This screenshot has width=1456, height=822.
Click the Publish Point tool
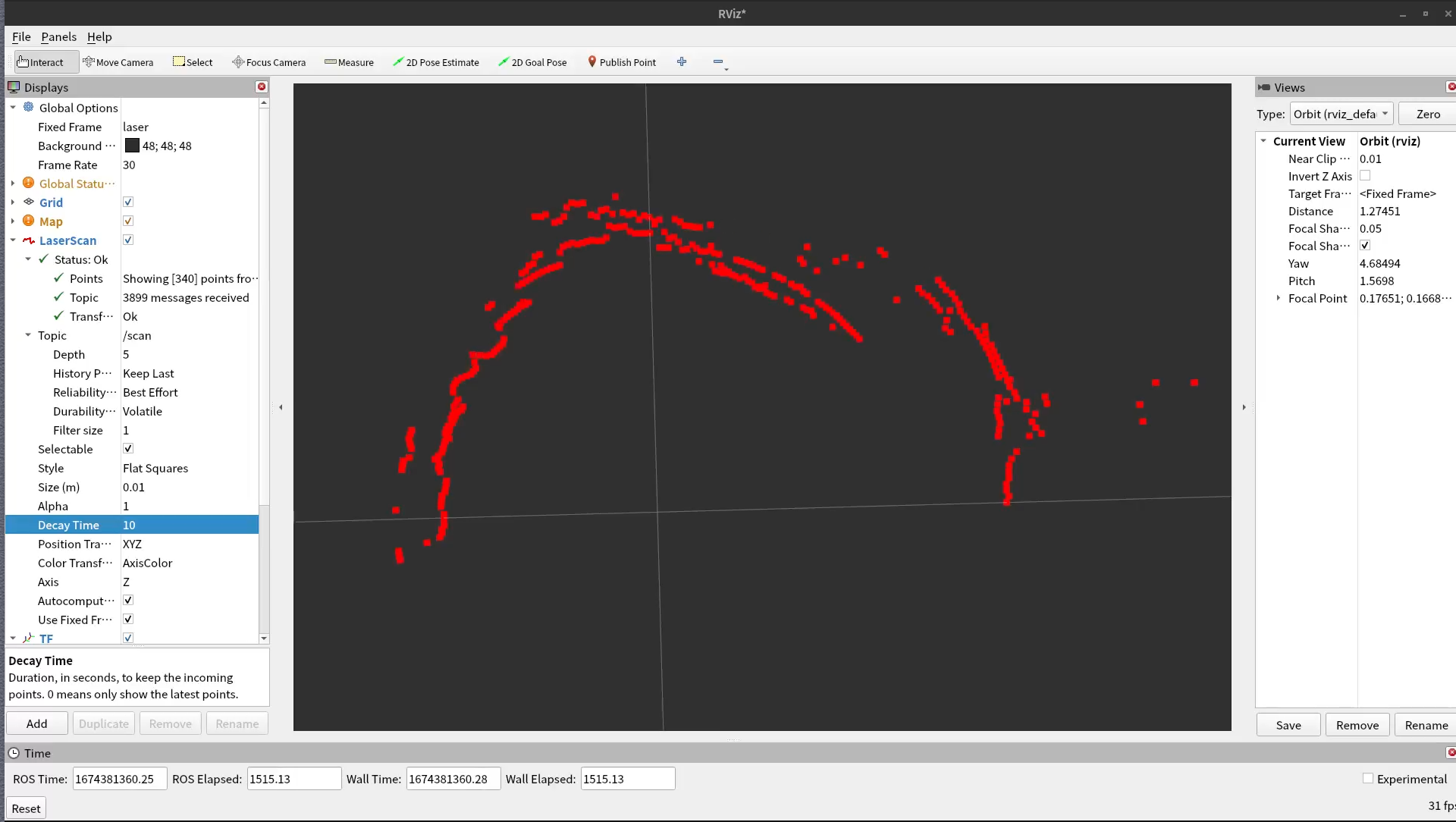click(x=622, y=62)
